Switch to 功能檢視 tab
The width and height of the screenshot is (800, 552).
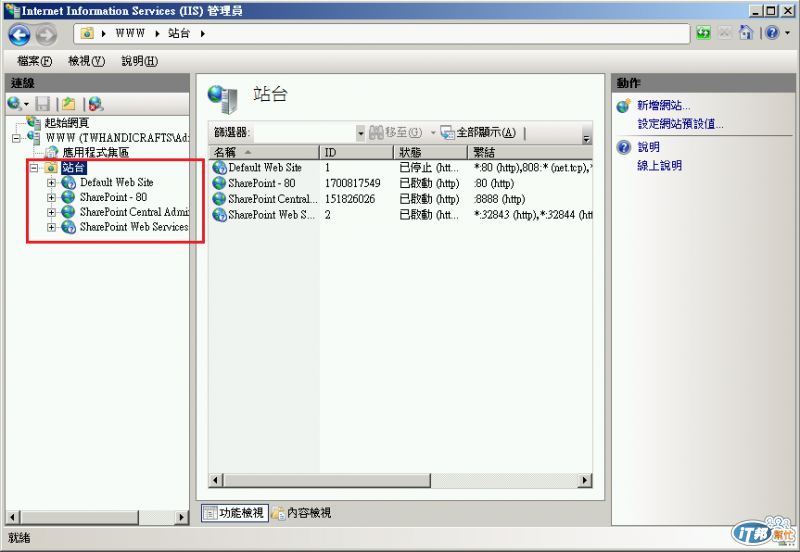click(x=234, y=513)
